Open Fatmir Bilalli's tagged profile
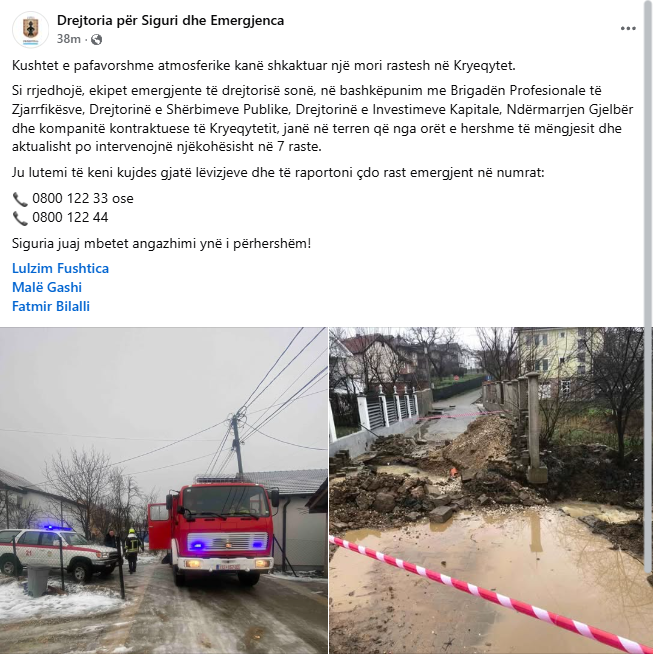Screen dimensions: 653x654 coord(51,307)
